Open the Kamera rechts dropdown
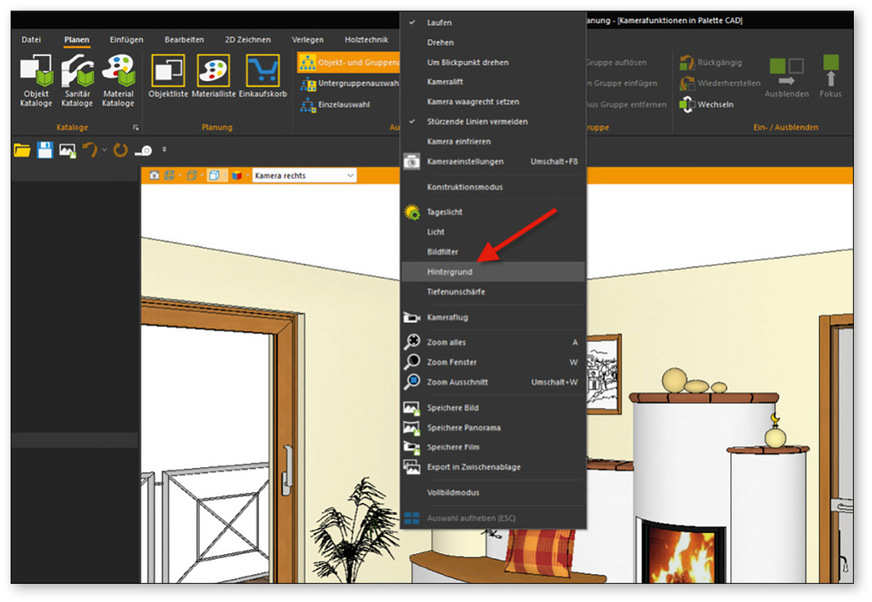Image resolution: width=872 pixels, height=602 pixels. (304, 176)
